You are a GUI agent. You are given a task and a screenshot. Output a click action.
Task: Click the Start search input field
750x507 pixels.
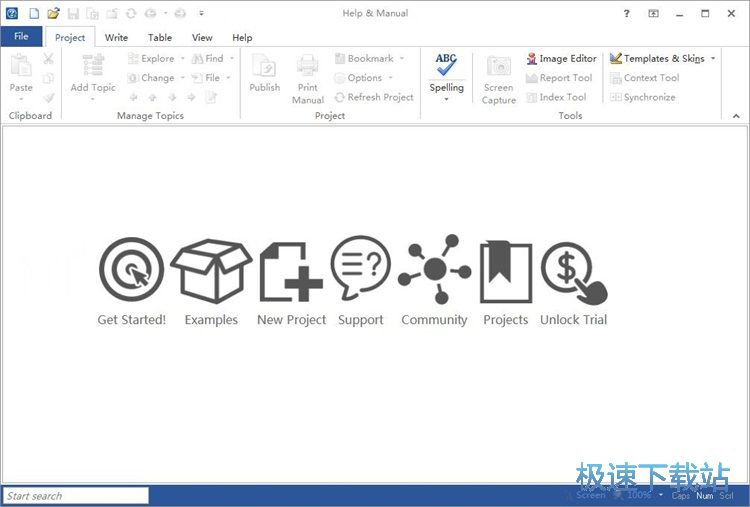(76, 496)
